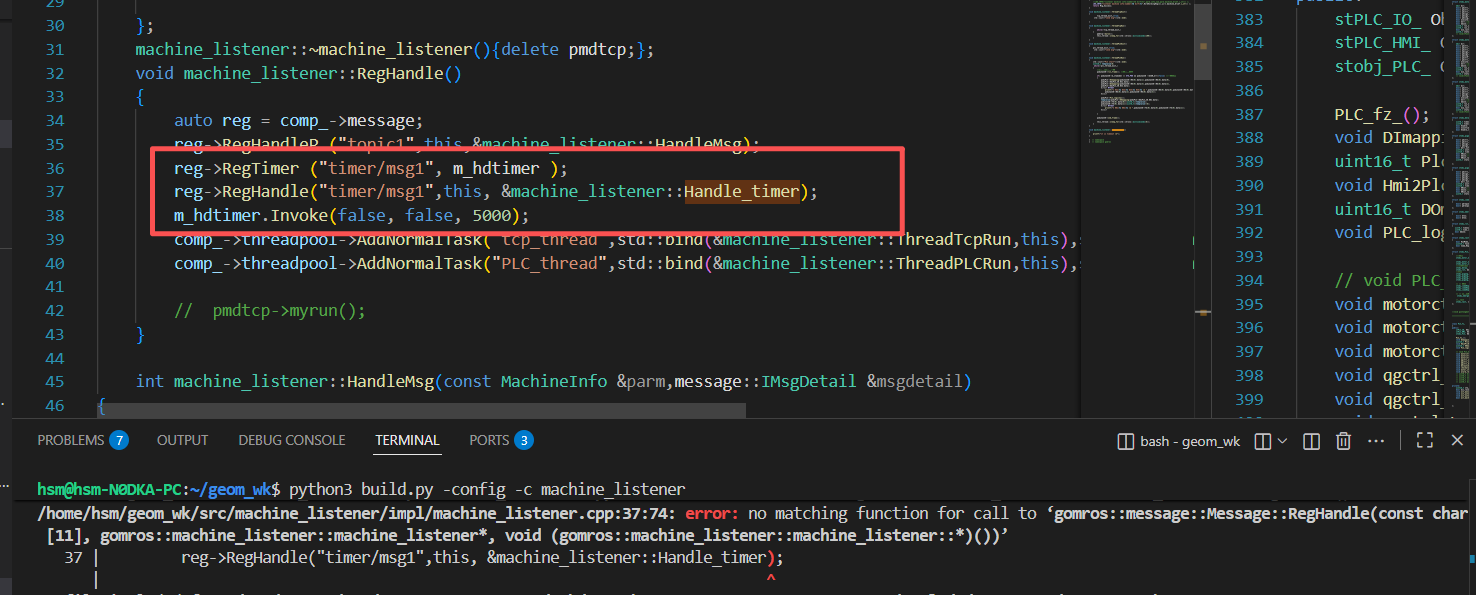Open the DEBUG CONSOLE tab

291,440
